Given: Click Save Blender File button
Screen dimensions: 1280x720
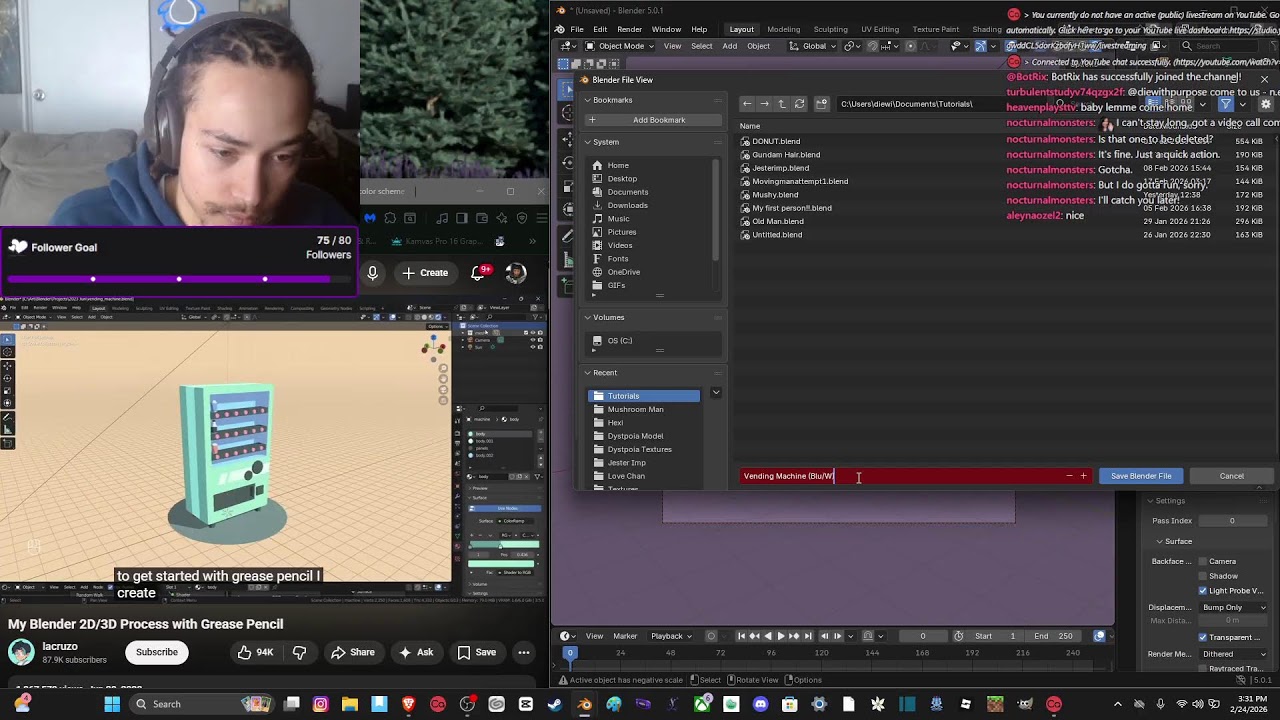Looking at the screenshot, I should tap(1141, 476).
